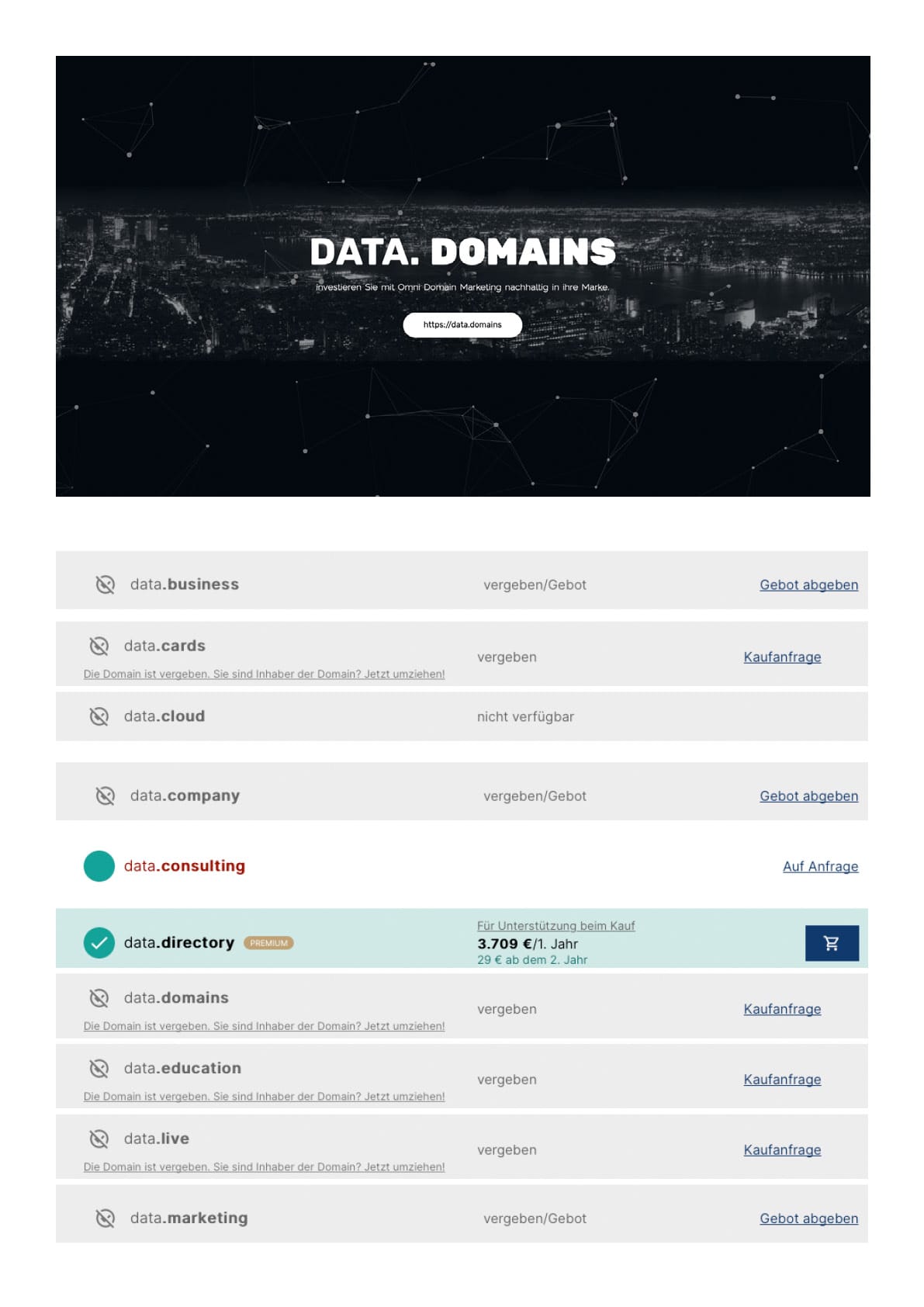Click the crossed-out icon next to data.live
Image resolution: width=924 pixels, height=1307 pixels.
[99, 1139]
